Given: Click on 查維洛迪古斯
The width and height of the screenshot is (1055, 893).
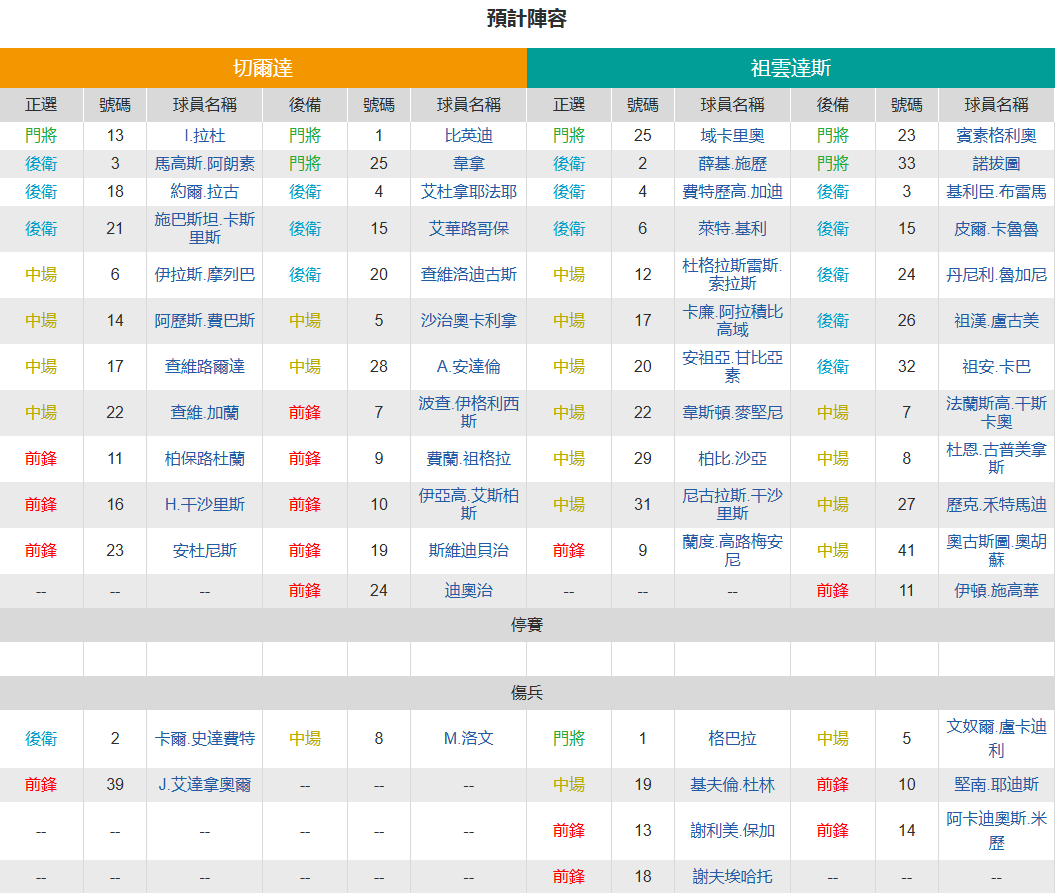Looking at the screenshot, I should click(x=468, y=275).
